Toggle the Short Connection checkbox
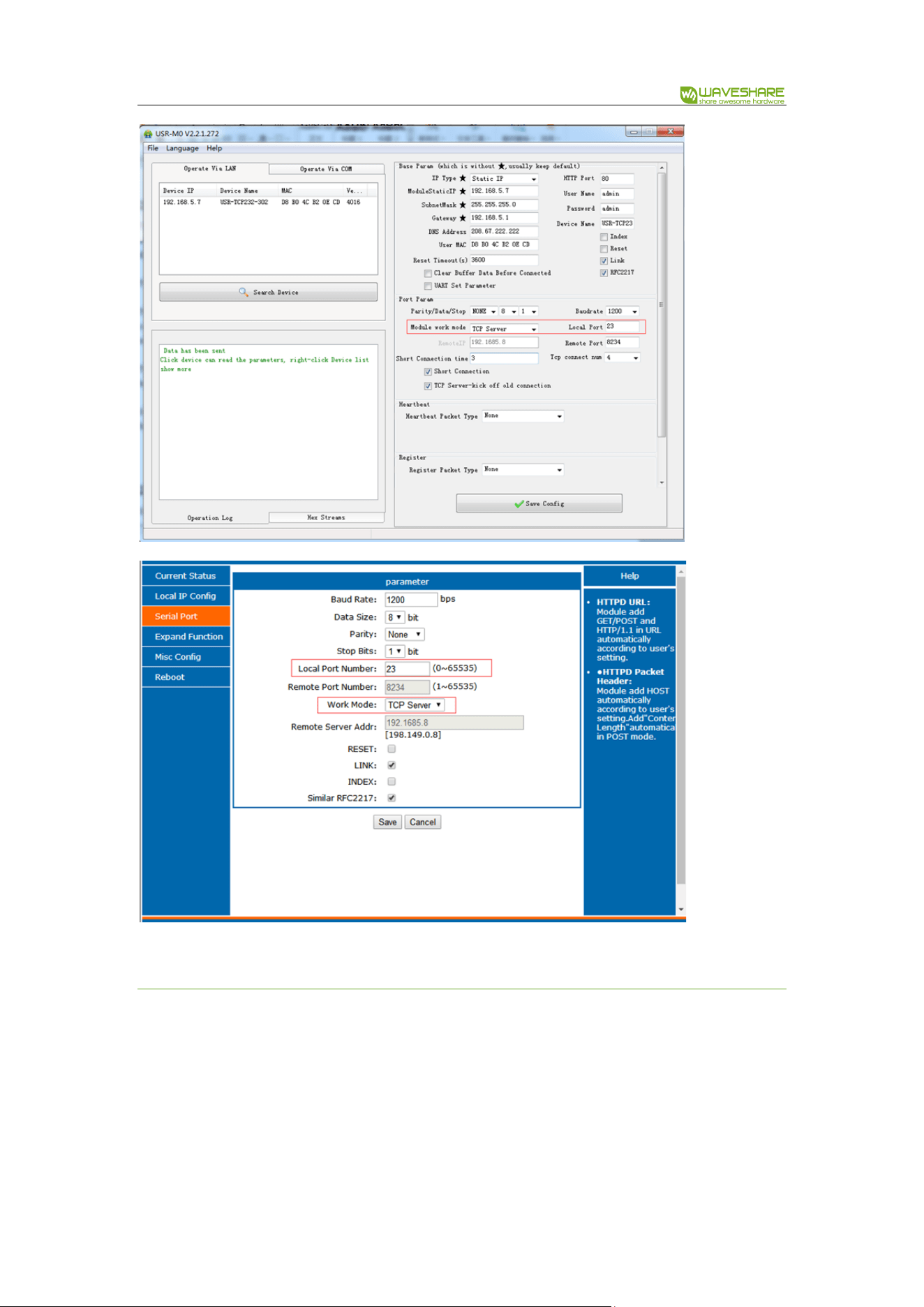The height and width of the screenshot is (1307, 924). 428,372
